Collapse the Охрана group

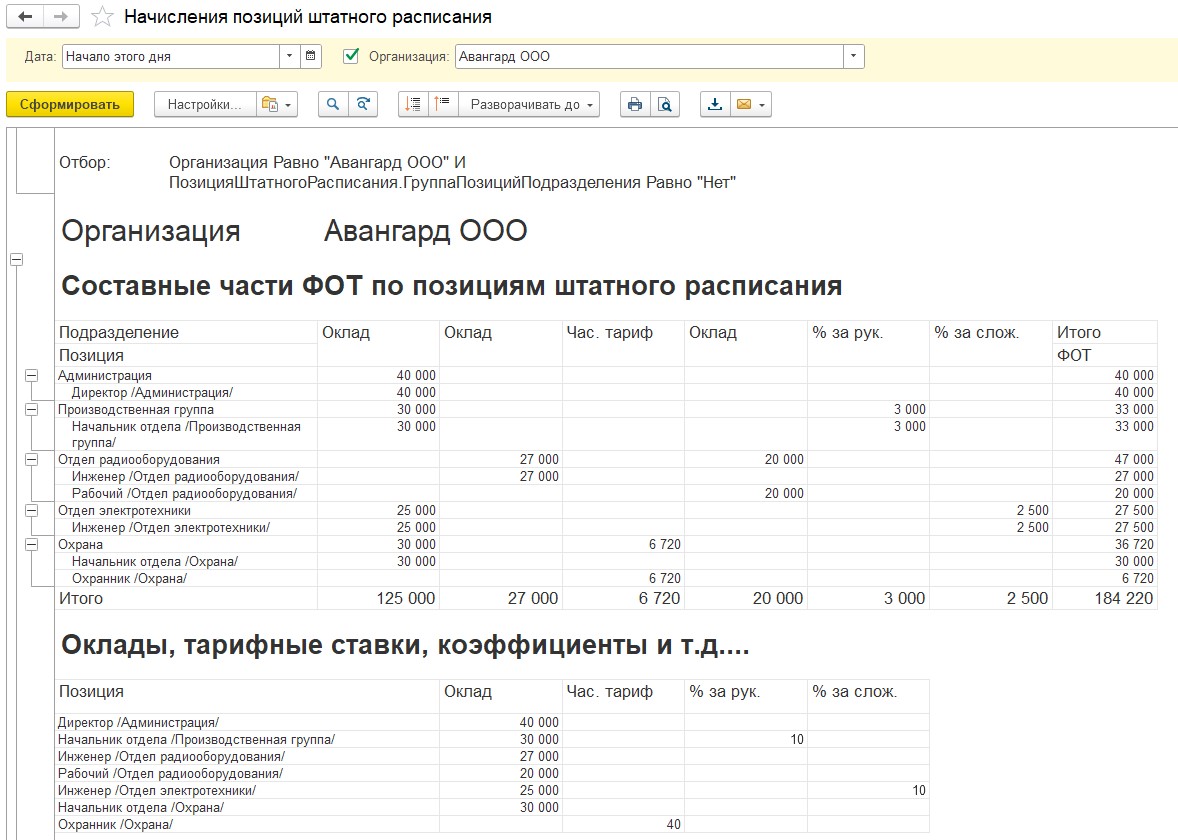point(32,545)
